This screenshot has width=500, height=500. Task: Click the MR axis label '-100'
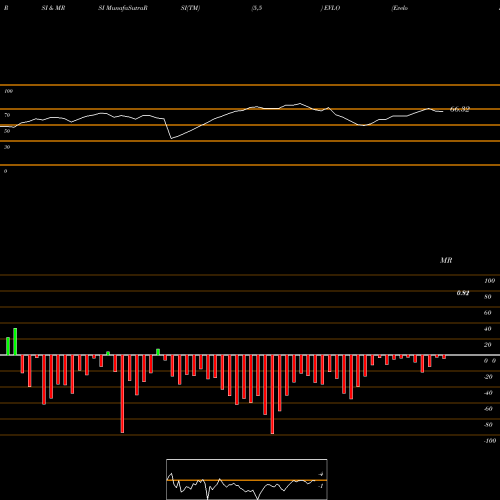pyautogui.click(x=490, y=441)
